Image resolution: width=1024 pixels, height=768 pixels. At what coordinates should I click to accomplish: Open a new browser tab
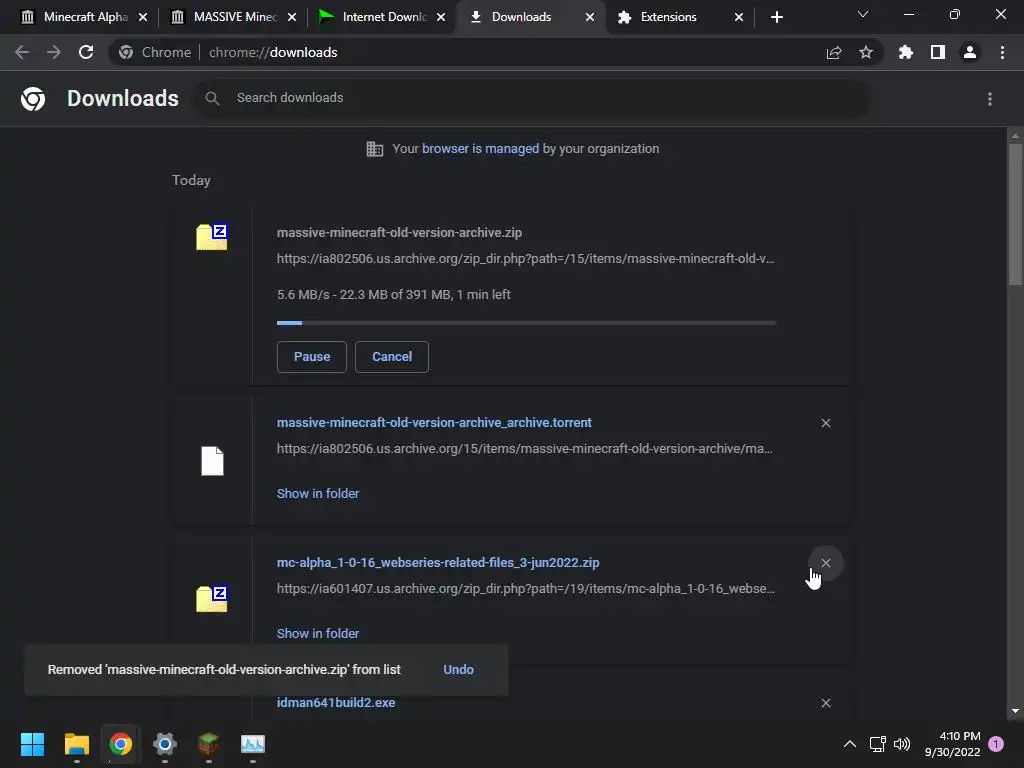[776, 17]
